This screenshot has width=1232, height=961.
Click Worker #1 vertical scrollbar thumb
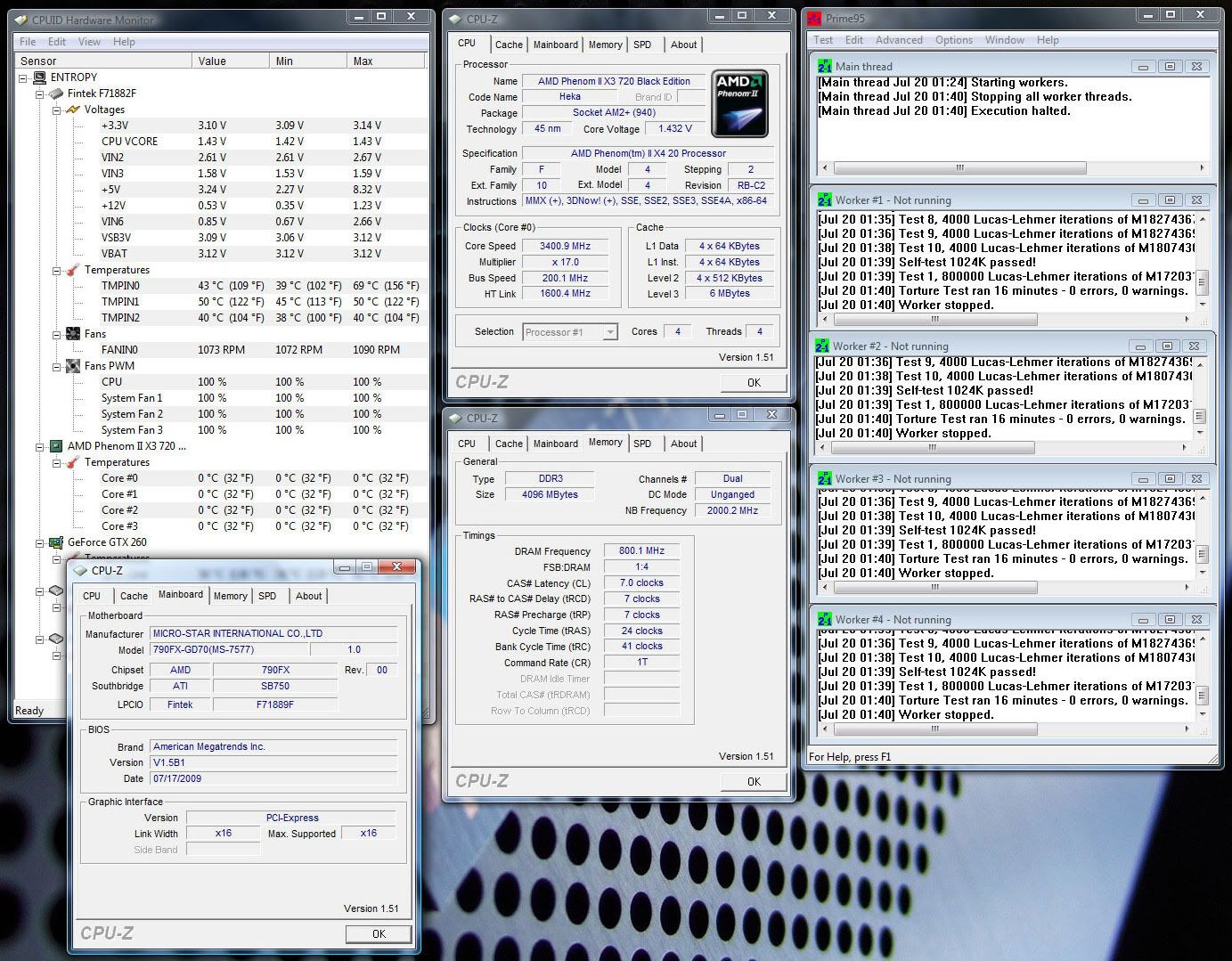[x=1202, y=283]
